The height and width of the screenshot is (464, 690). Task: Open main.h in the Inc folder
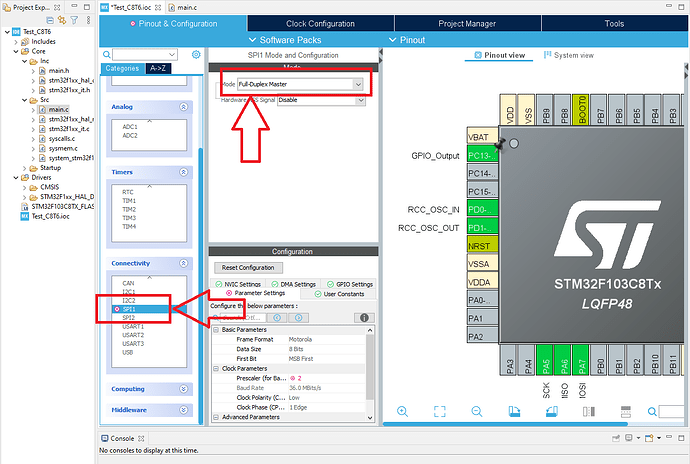pyautogui.click(x=59, y=70)
